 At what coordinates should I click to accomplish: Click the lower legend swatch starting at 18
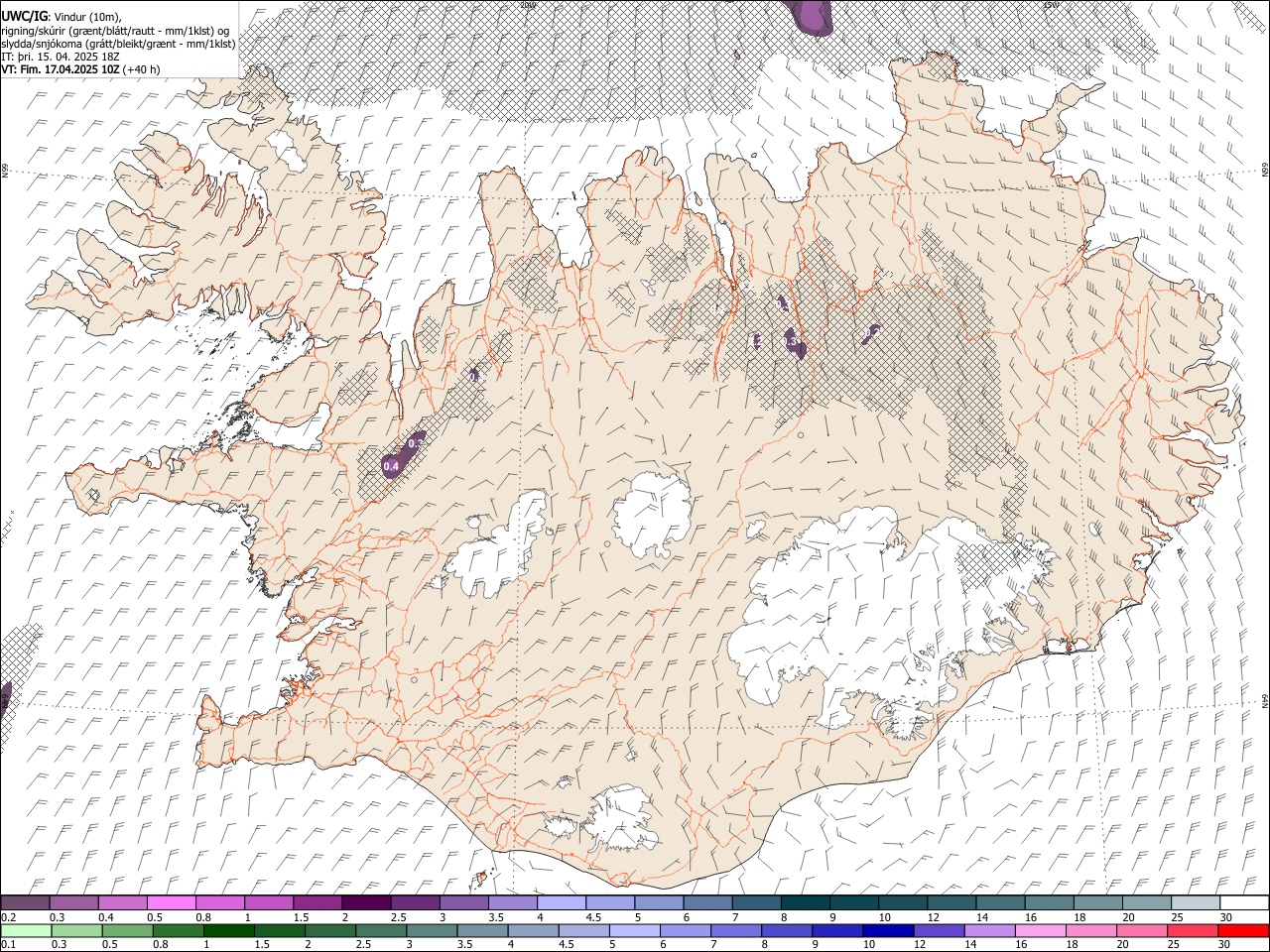tap(1089, 930)
